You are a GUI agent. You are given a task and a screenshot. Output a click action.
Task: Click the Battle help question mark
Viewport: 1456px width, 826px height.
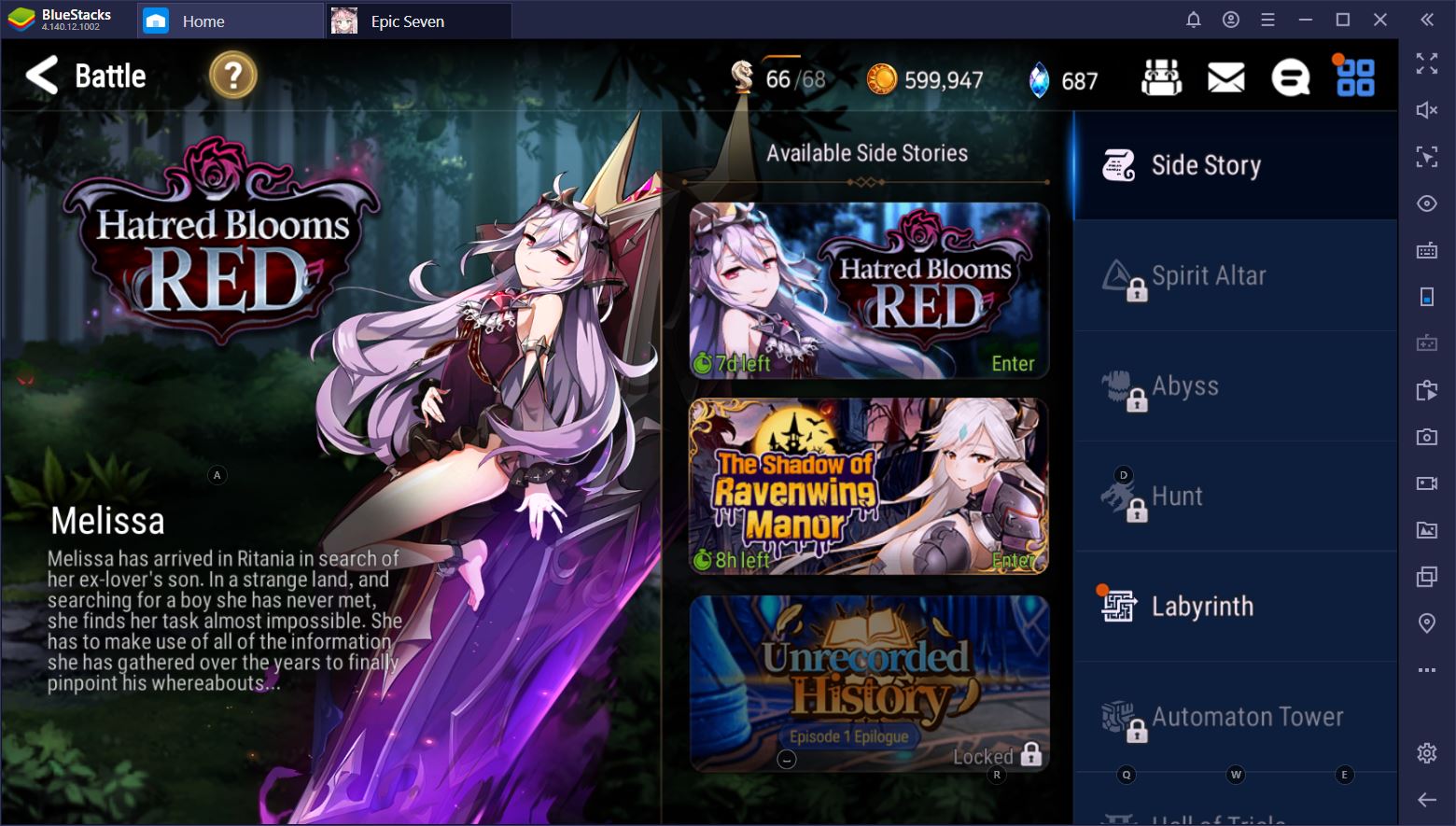click(231, 77)
